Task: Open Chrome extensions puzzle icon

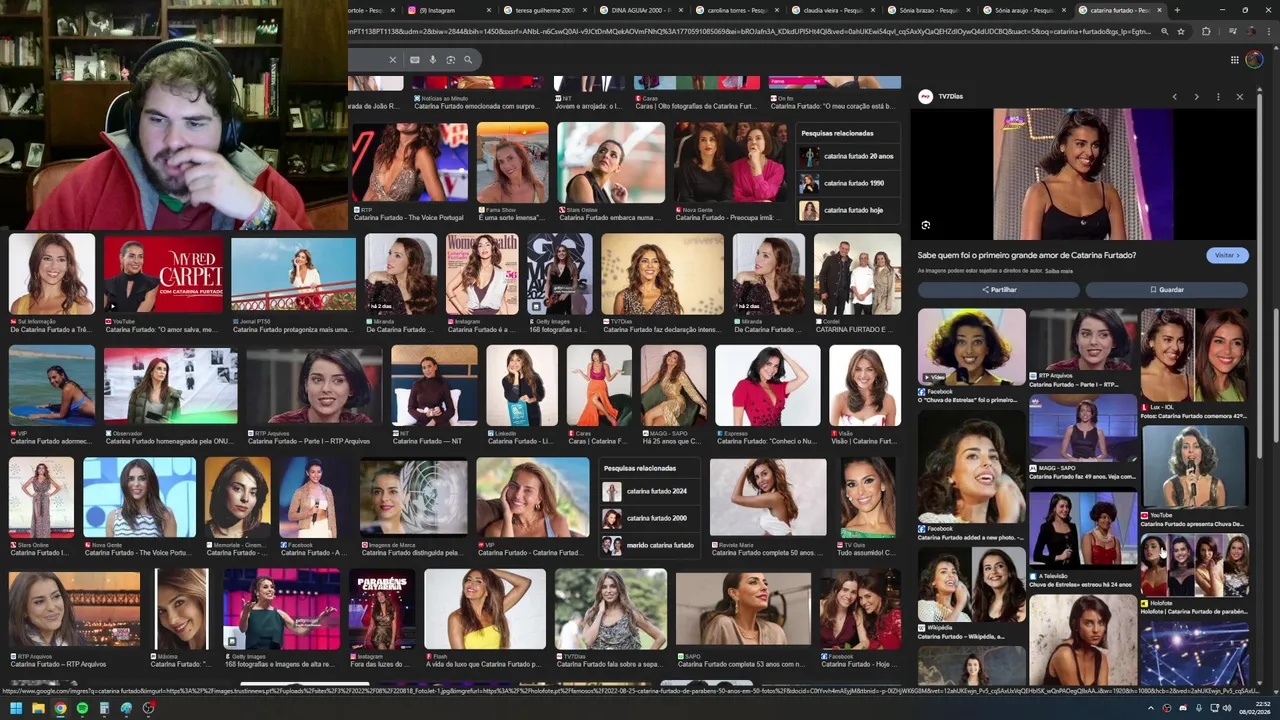Action: tap(1206, 32)
